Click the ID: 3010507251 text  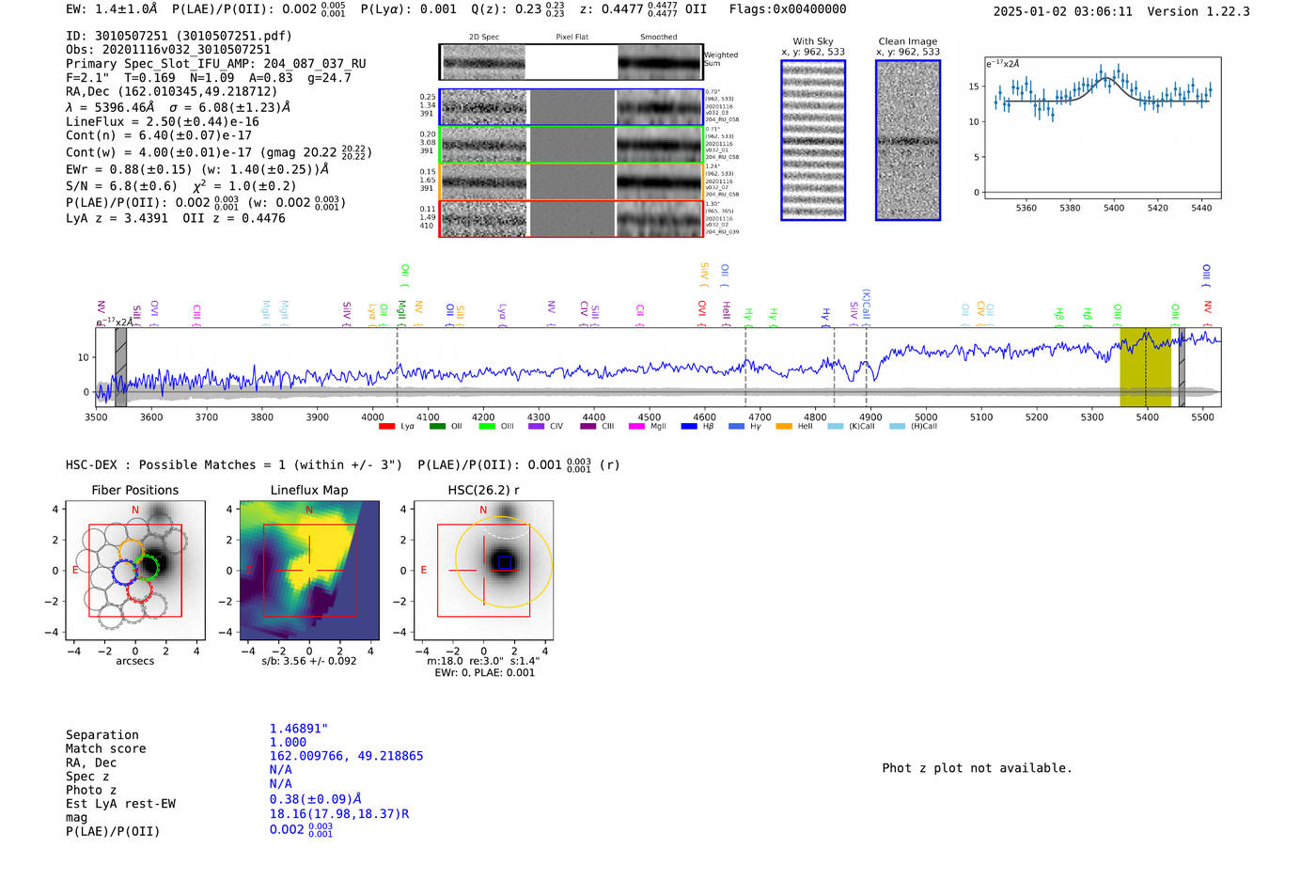(179, 36)
